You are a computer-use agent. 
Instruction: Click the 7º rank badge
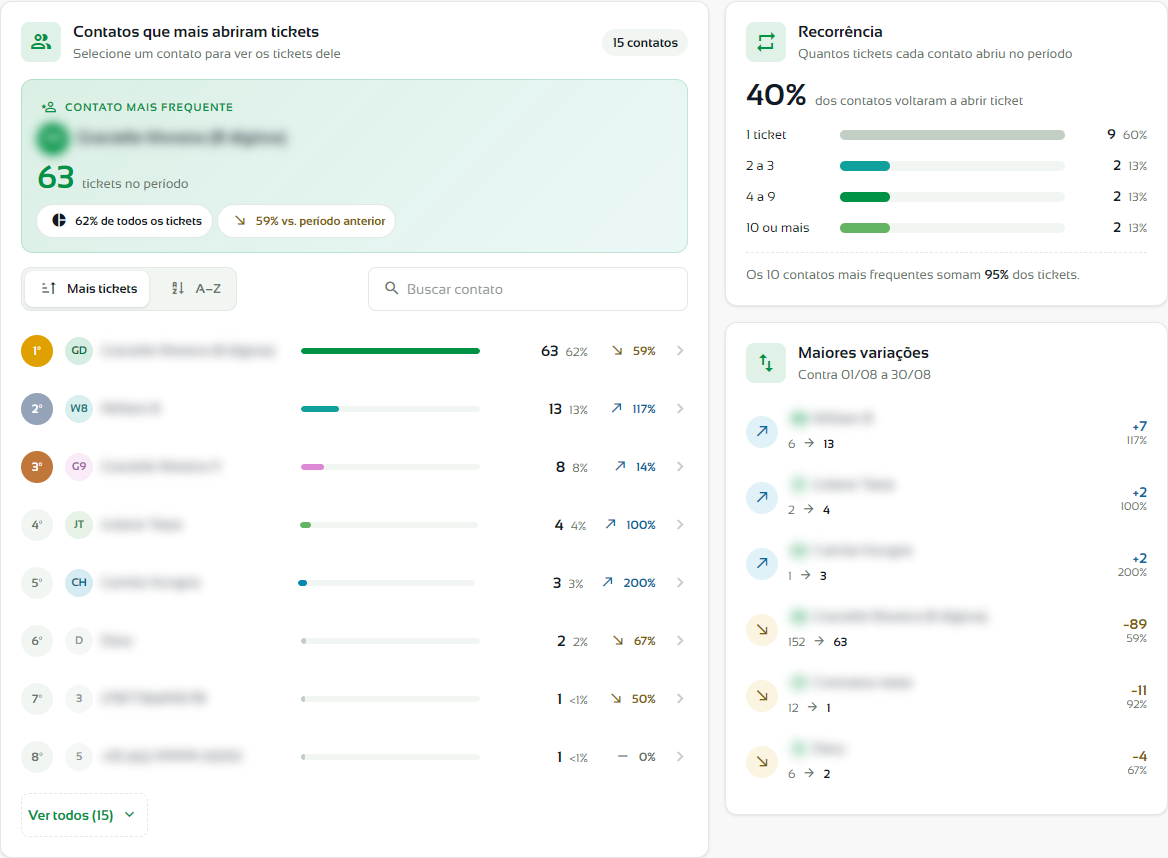37,699
